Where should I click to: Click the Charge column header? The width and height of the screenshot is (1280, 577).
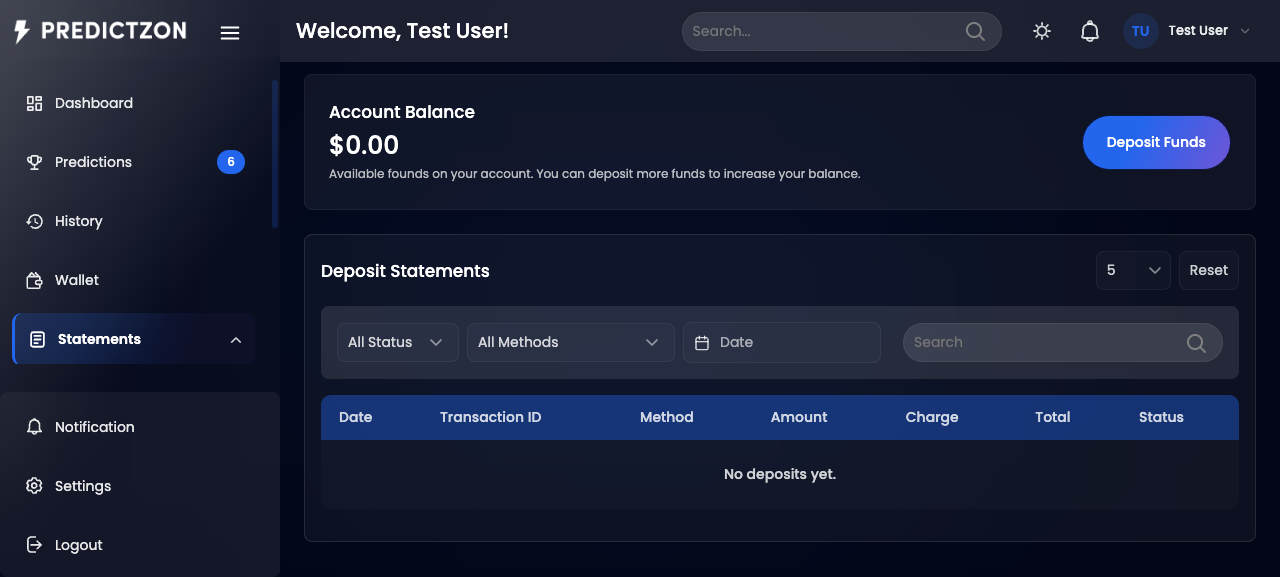(x=932, y=417)
